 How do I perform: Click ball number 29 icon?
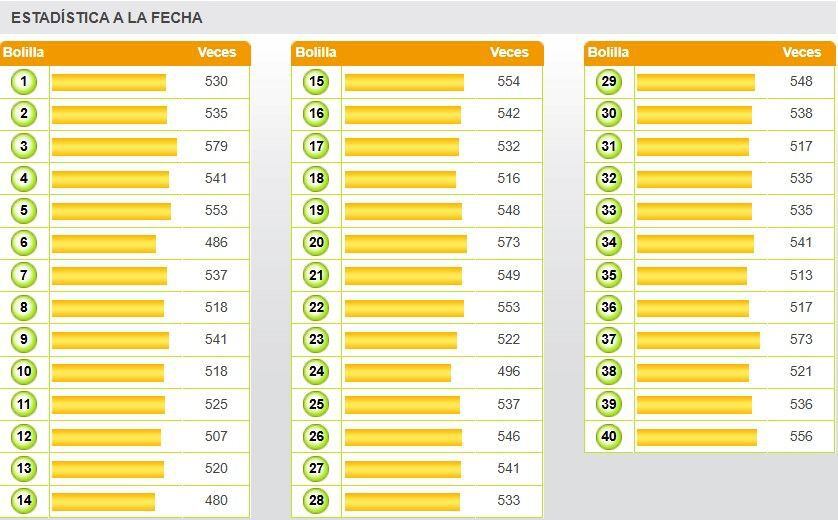[x=608, y=82]
